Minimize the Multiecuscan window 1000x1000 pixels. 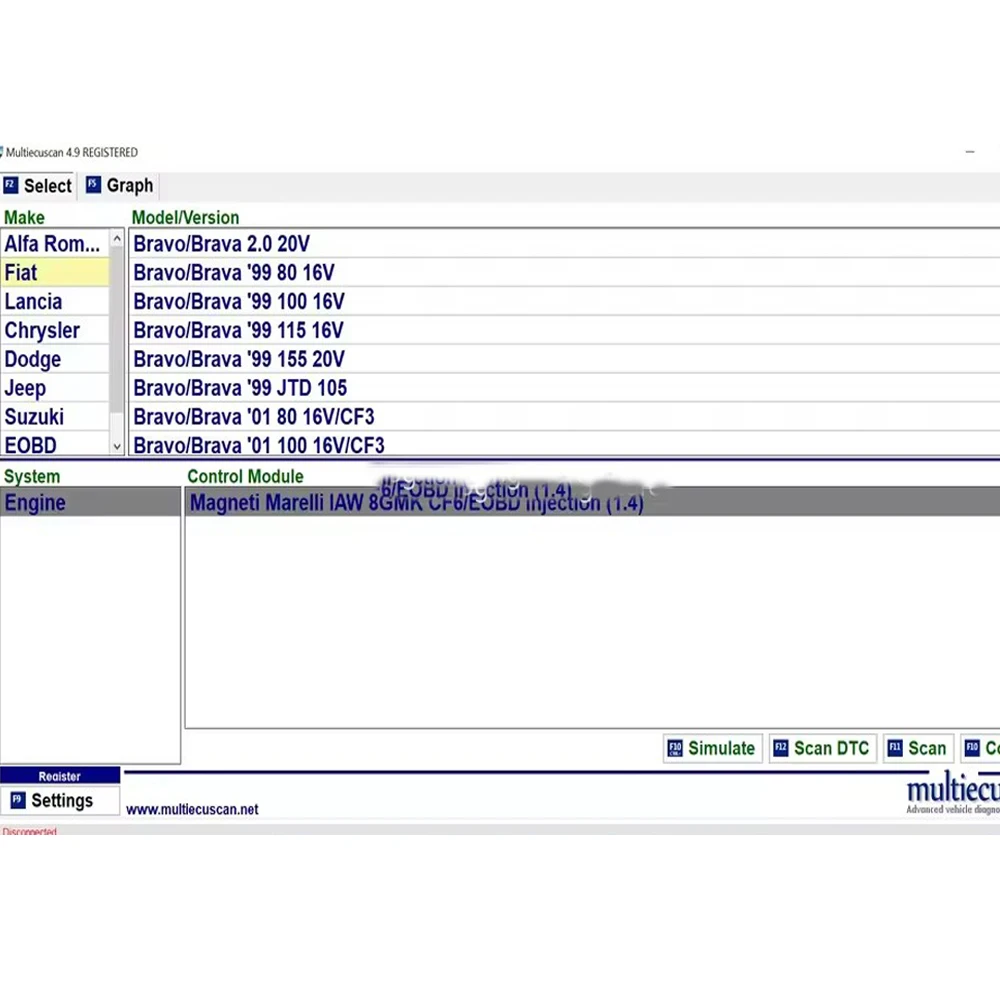[x=969, y=152]
